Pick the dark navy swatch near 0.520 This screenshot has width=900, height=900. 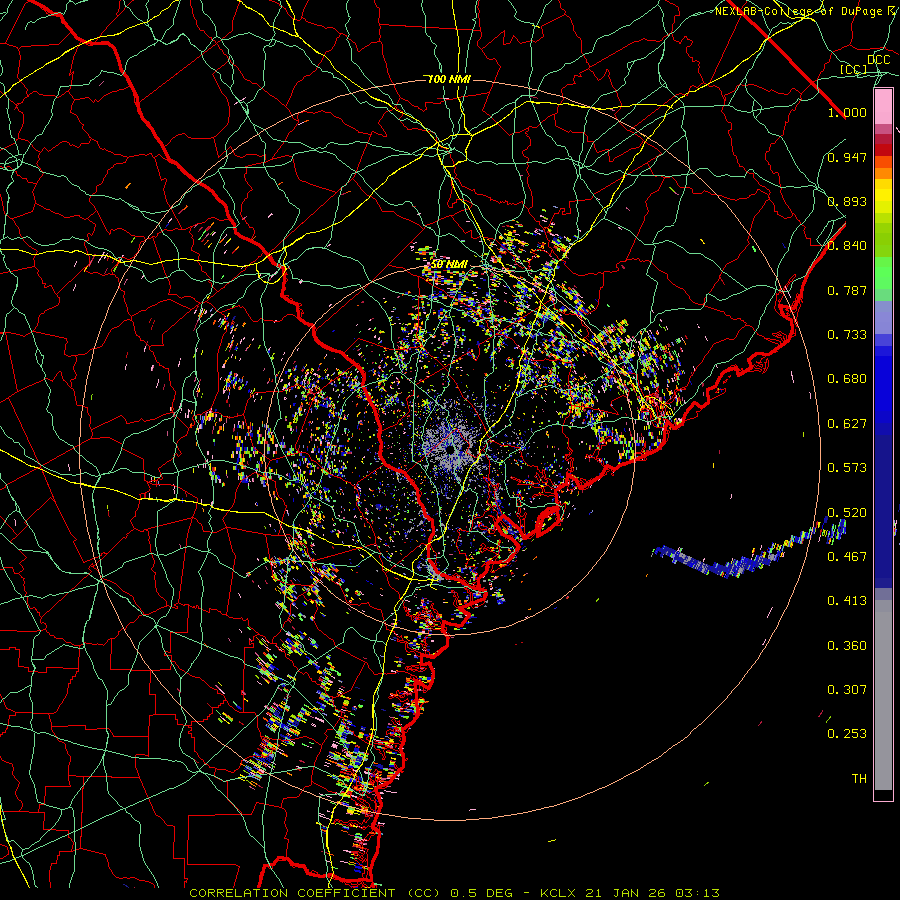tap(883, 511)
